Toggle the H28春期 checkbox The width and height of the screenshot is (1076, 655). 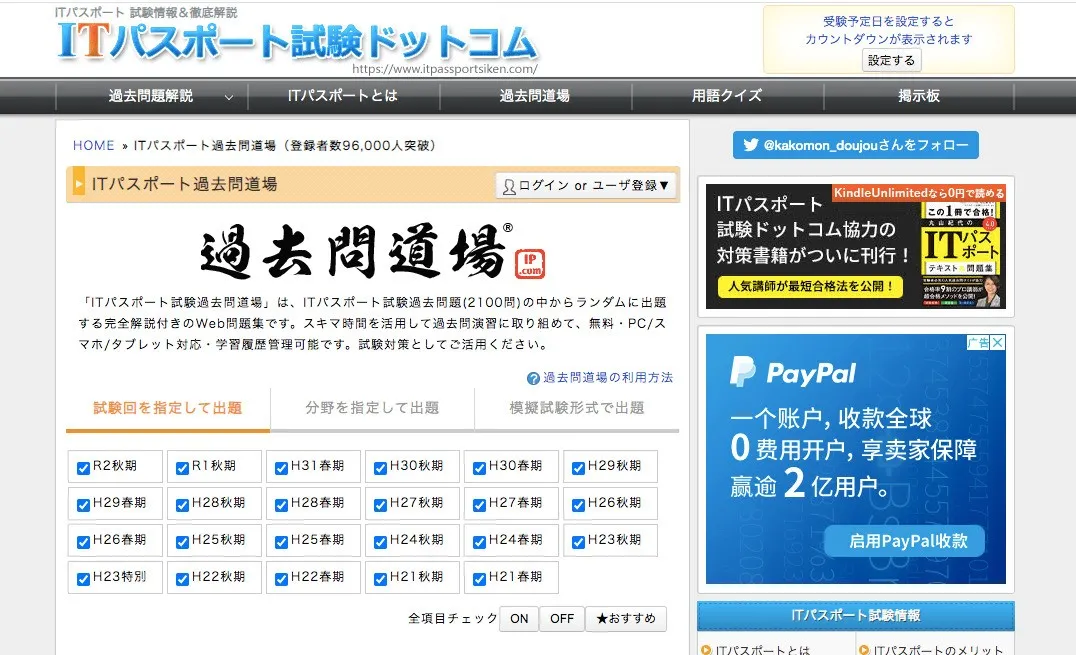point(281,505)
